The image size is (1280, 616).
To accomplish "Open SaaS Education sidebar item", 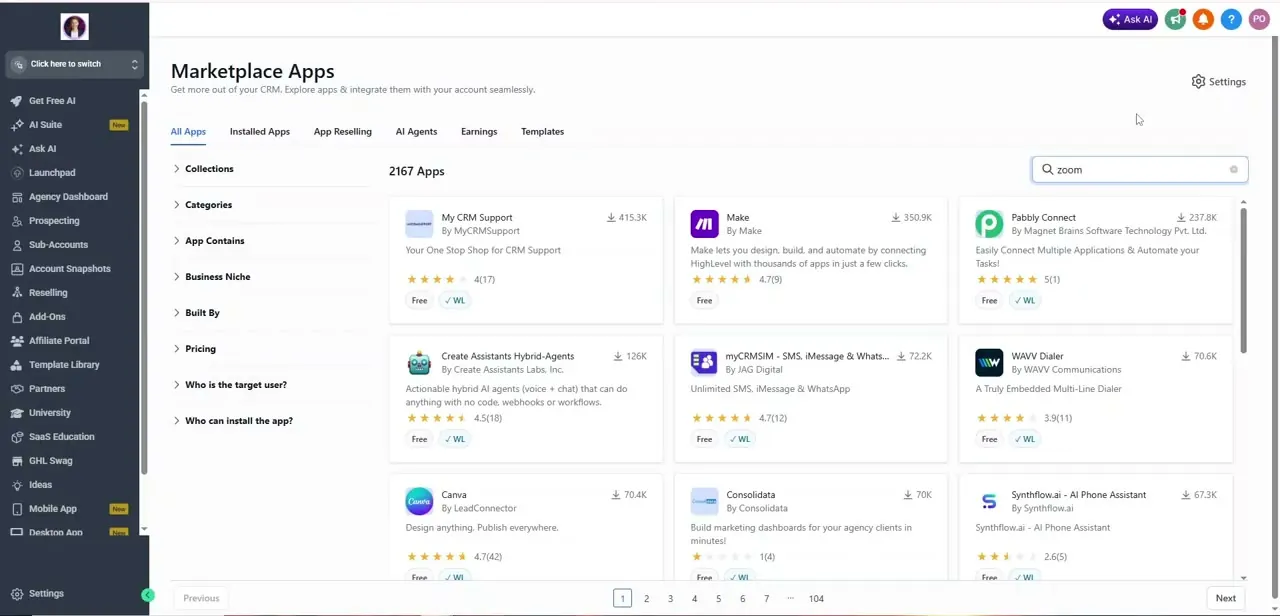I will click(61, 437).
